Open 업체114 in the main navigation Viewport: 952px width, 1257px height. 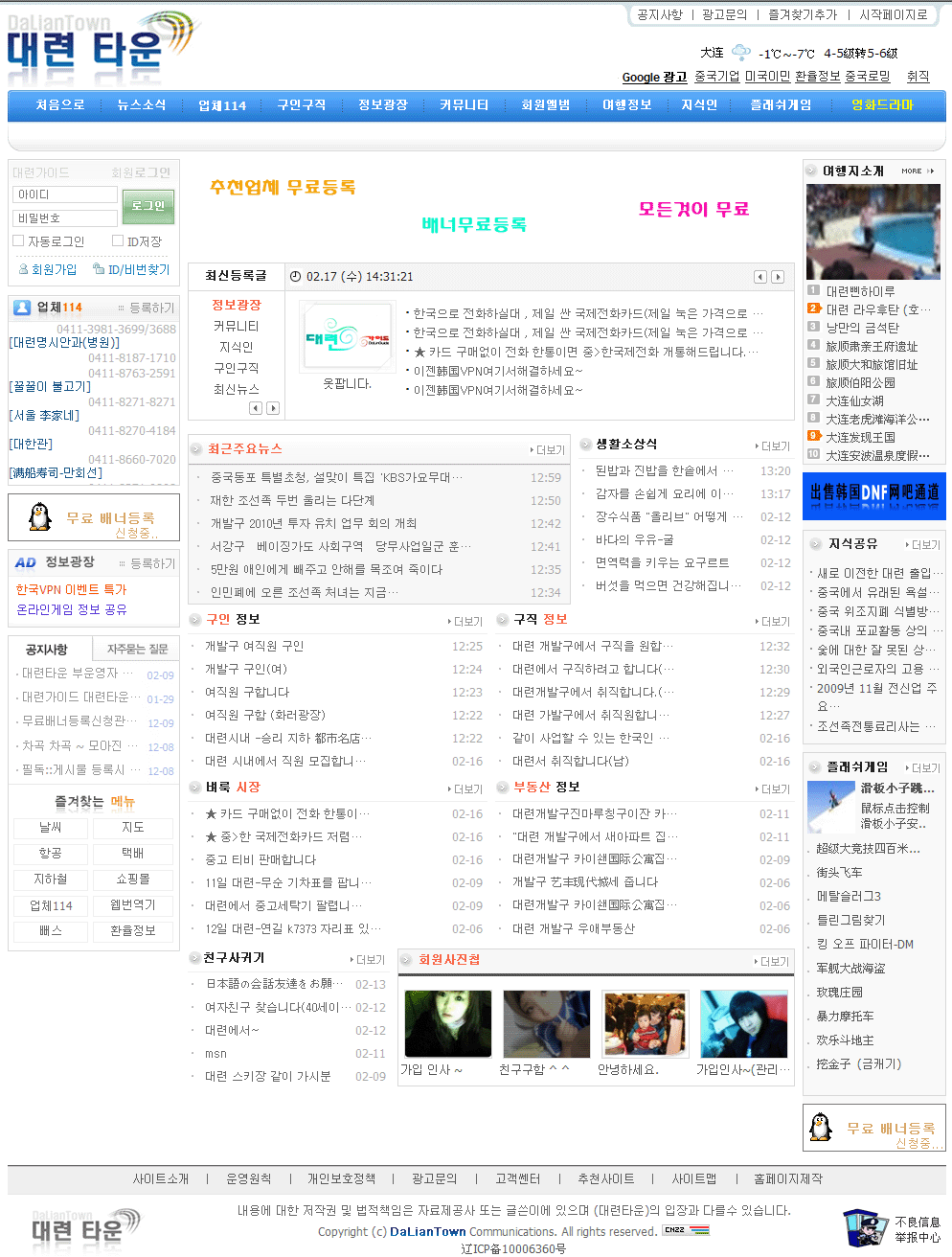point(222,104)
